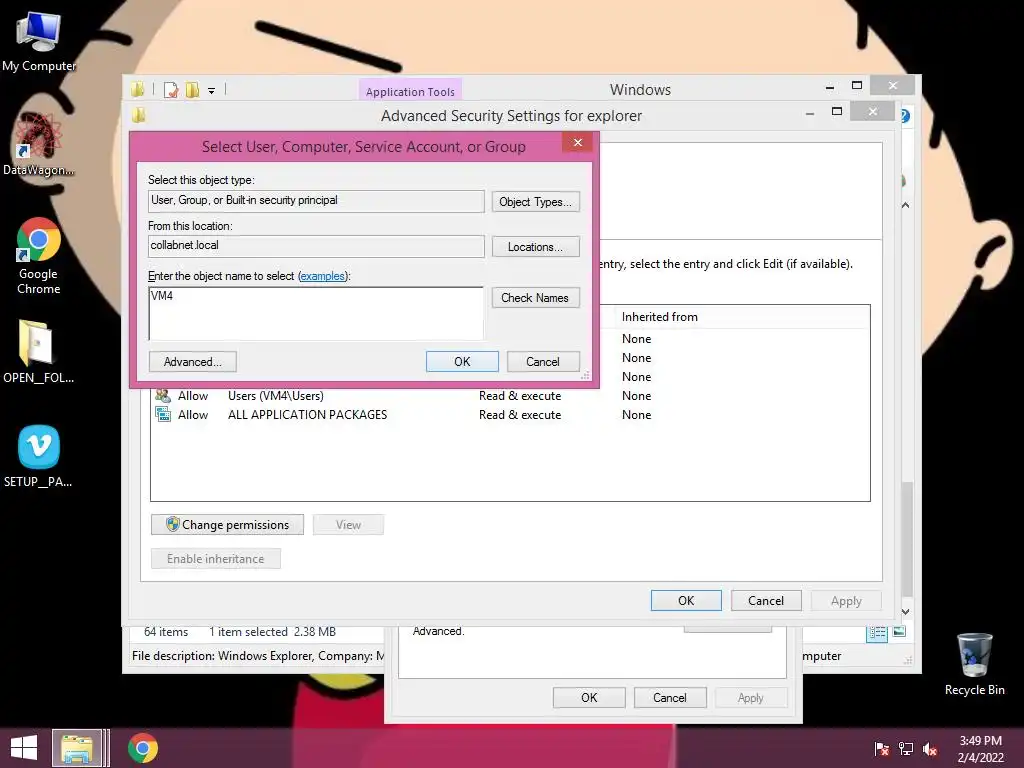Viewport: 1024px width, 768px height.
Task: Click OK in the explorer Properties dialog
Action: [x=589, y=697]
